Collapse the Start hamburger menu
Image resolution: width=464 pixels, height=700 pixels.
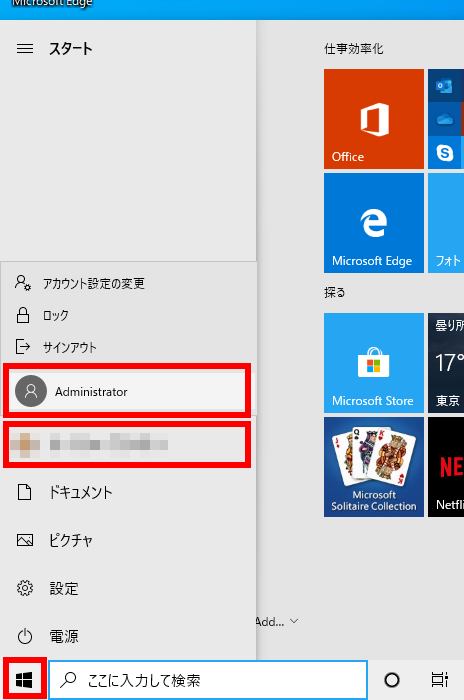(x=25, y=48)
